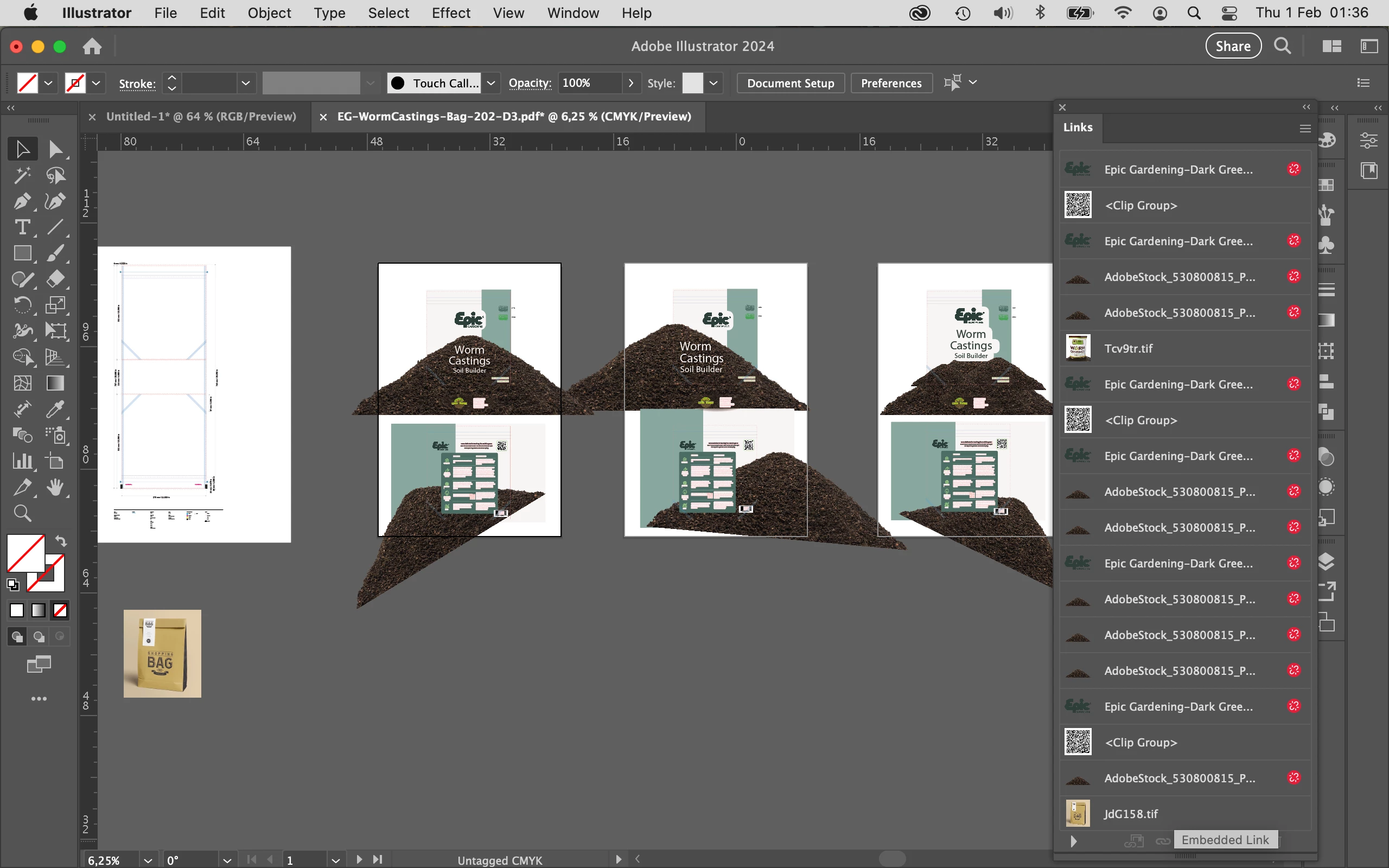Set color mode to None
The height and width of the screenshot is (868, 1389).
60,610
